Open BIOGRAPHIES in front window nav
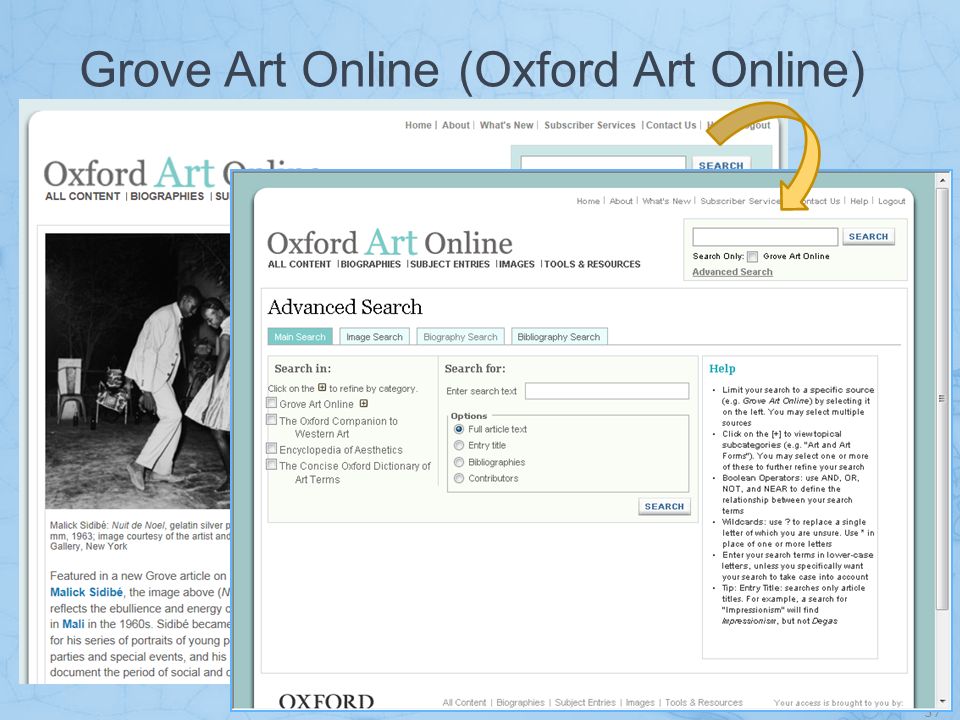 point(370,264)
